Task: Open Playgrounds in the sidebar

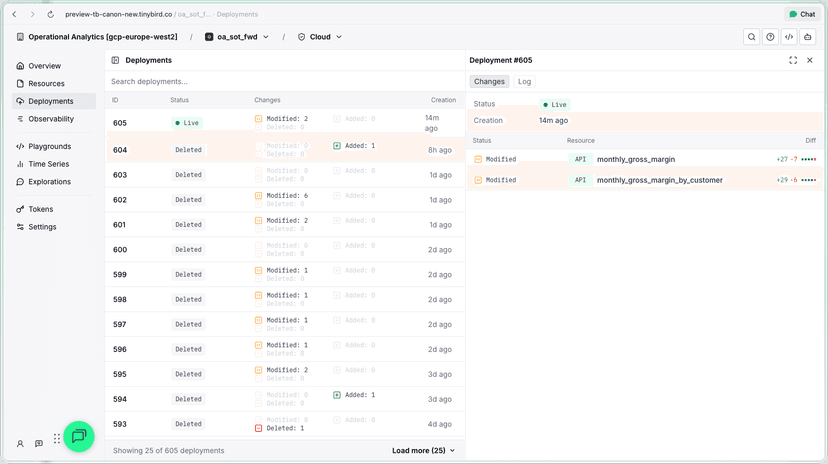Action: click(x=54, y=146)
